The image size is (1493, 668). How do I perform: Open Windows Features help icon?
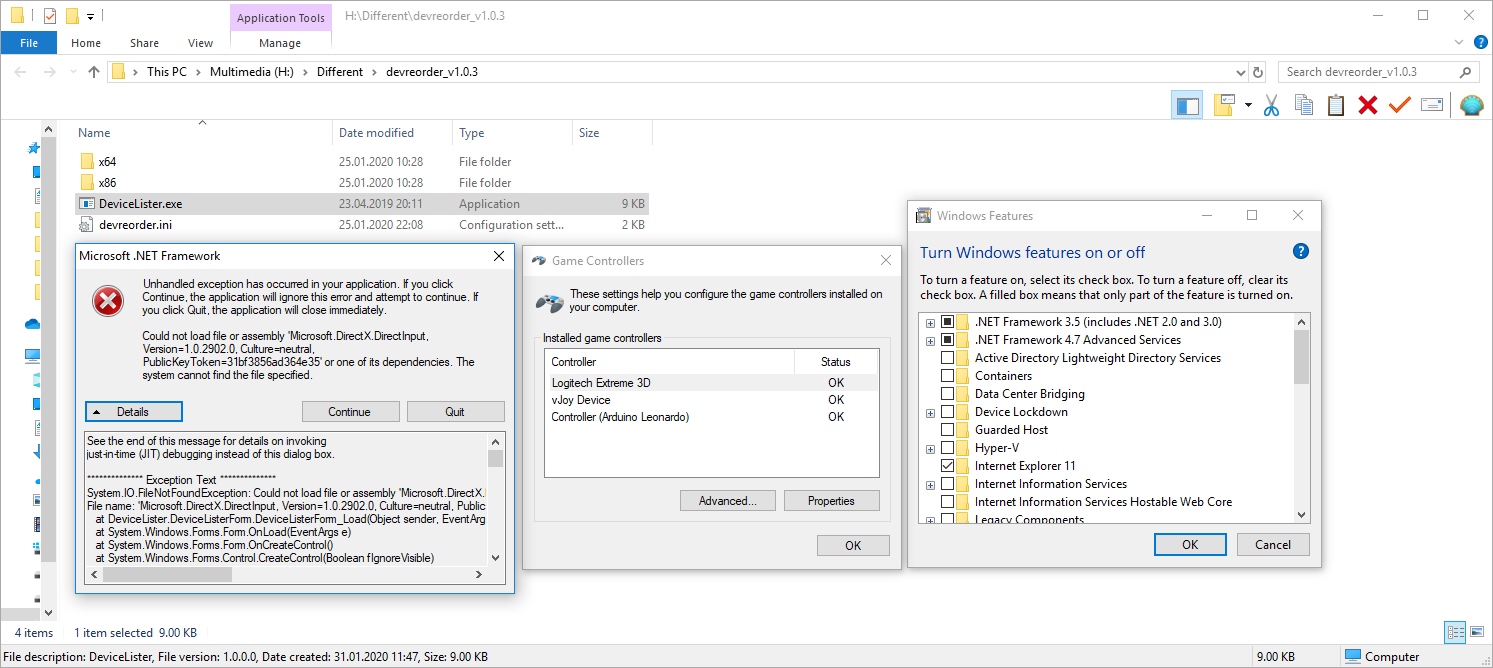[x=1301, y=251]
